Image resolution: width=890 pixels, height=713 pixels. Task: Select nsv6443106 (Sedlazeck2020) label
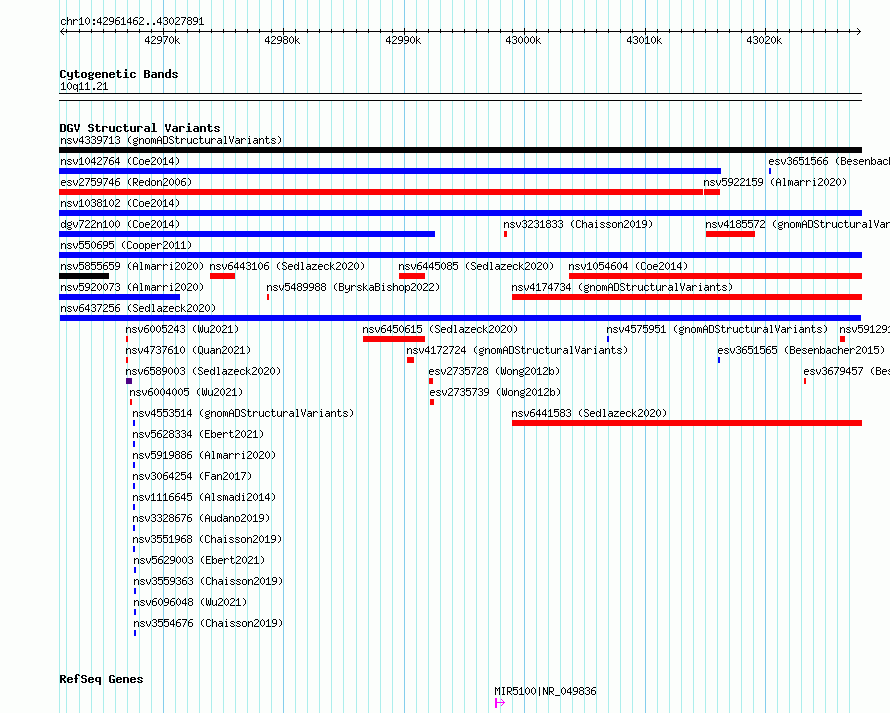pos(287,266)
